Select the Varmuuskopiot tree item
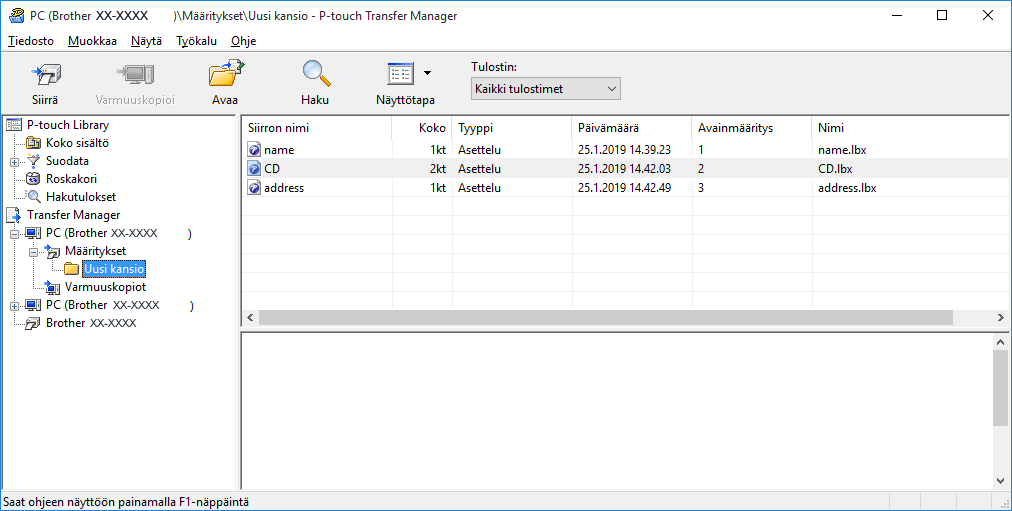Viewport: 1012px width, 511px height. (x=105, y=287)
